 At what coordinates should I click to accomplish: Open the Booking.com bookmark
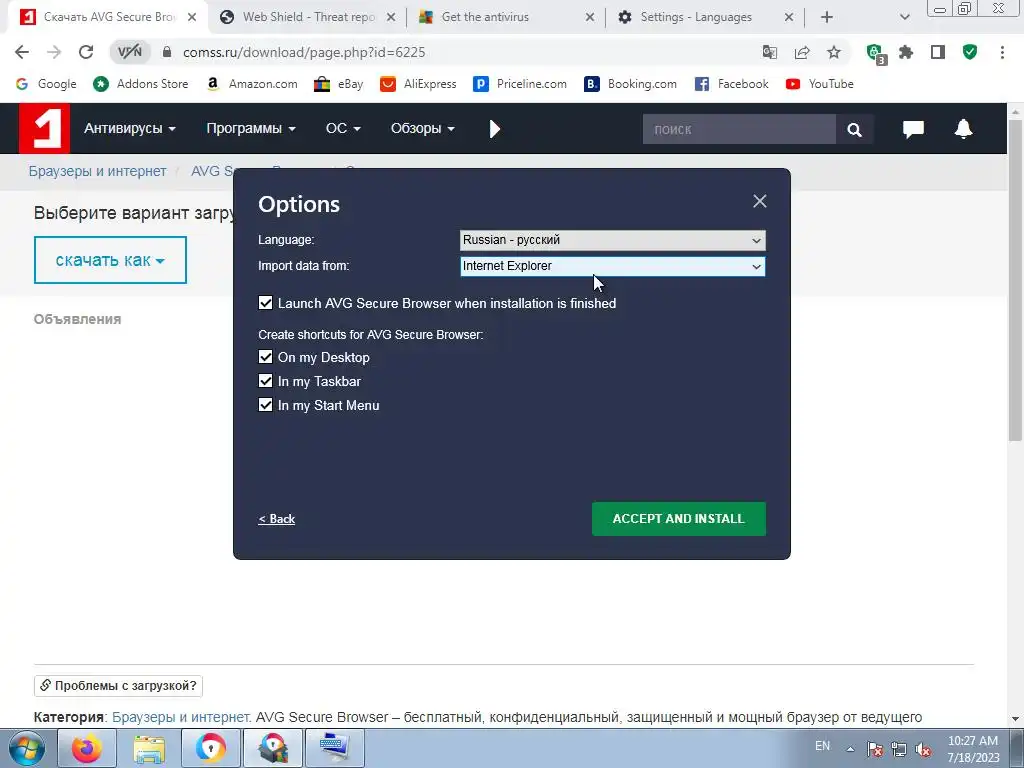click(x=630, y=84)
